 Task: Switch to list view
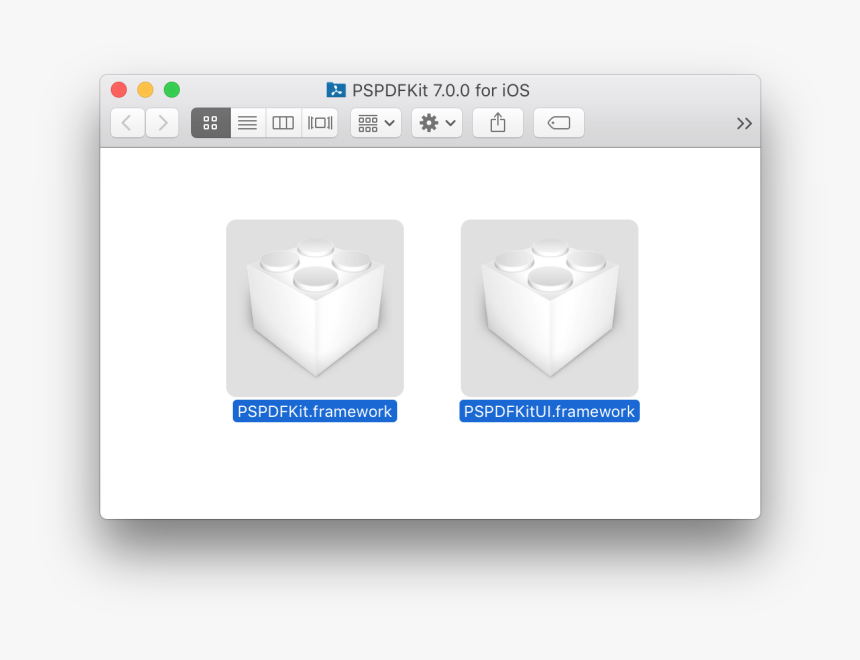[247, 122]
